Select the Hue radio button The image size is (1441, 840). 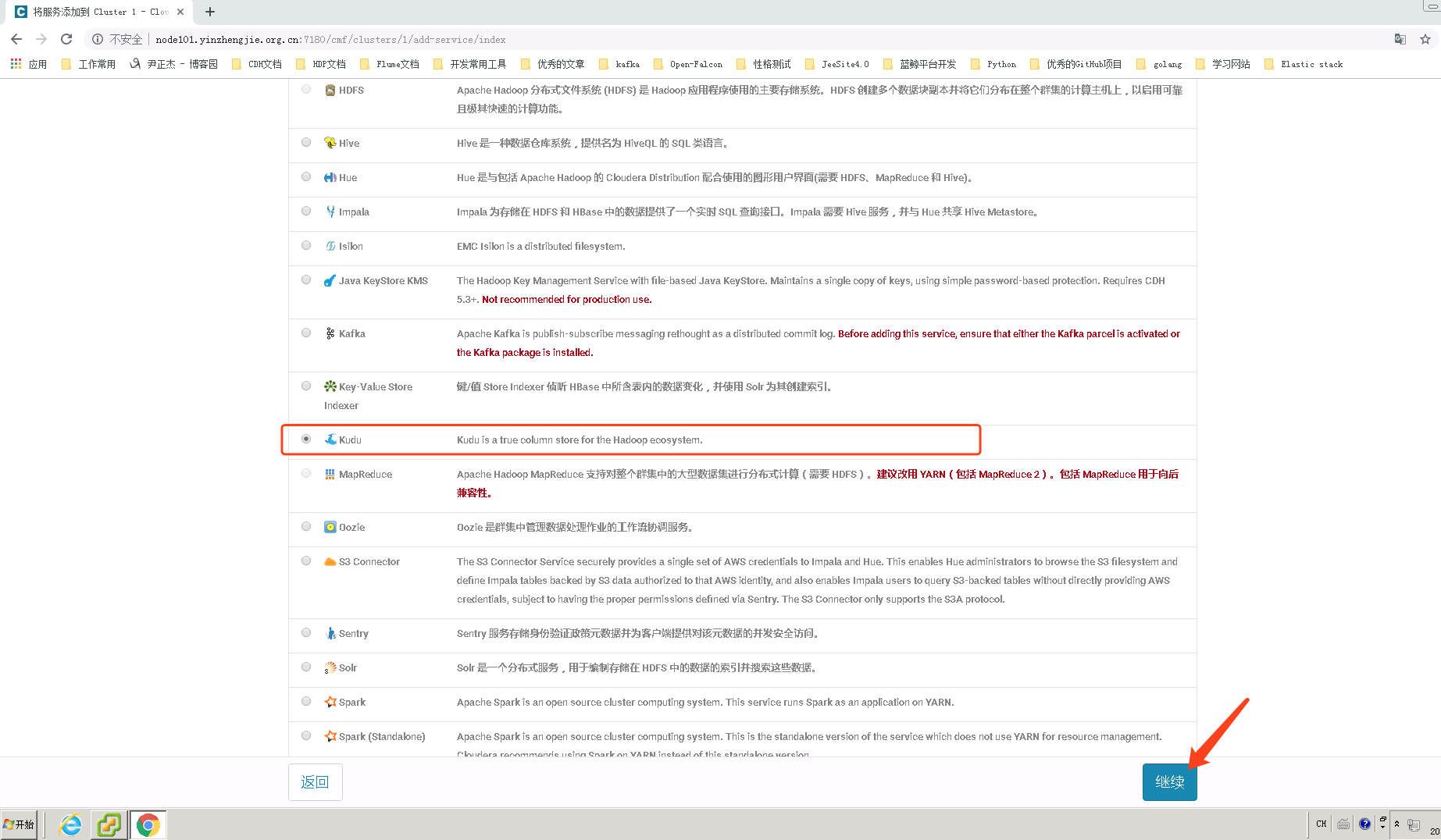tap(306, 177)
